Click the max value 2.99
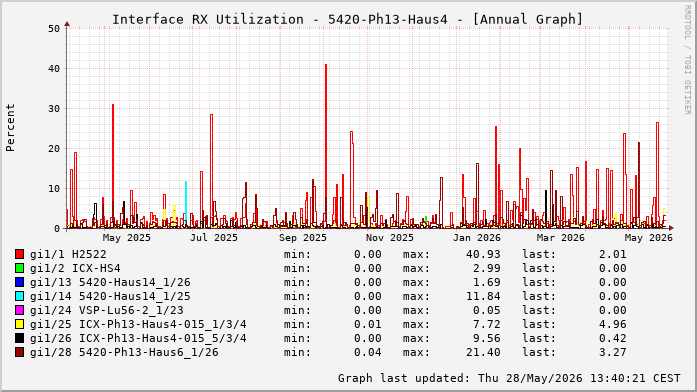The height and width of the screenshot is (392, 697). click(487, 268)
